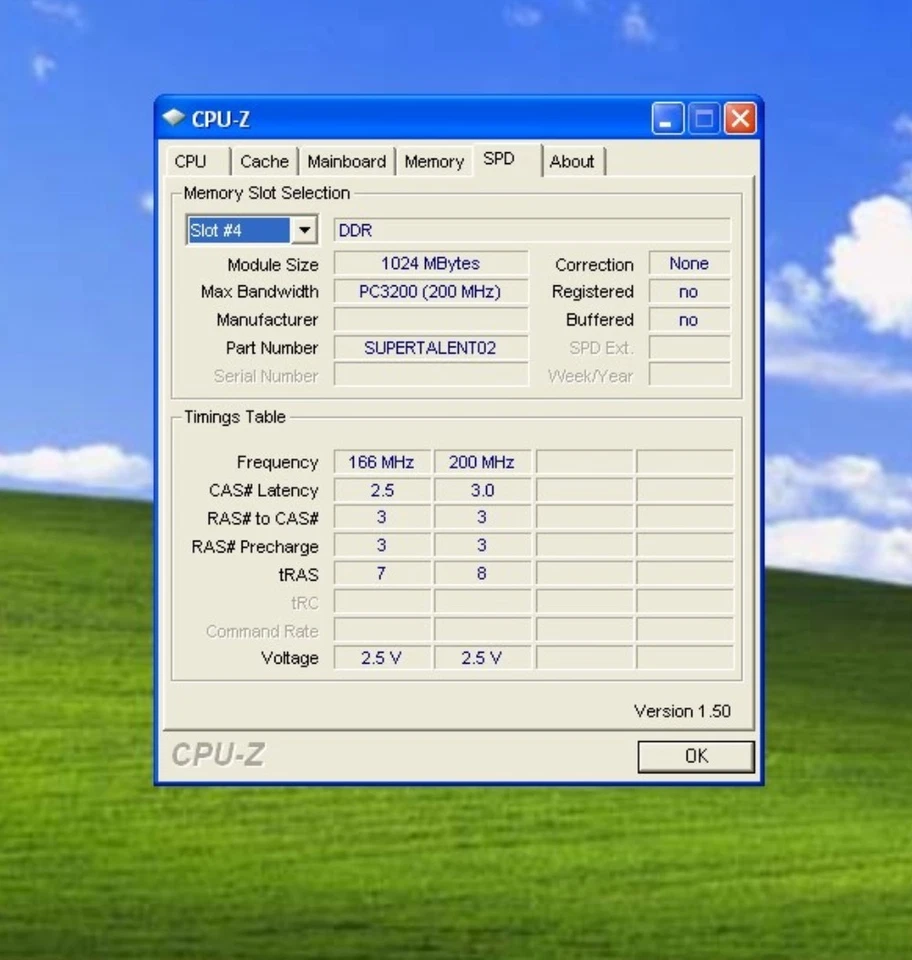Minimize the CPU-Z window
The image size is (912, 960).
668,119
